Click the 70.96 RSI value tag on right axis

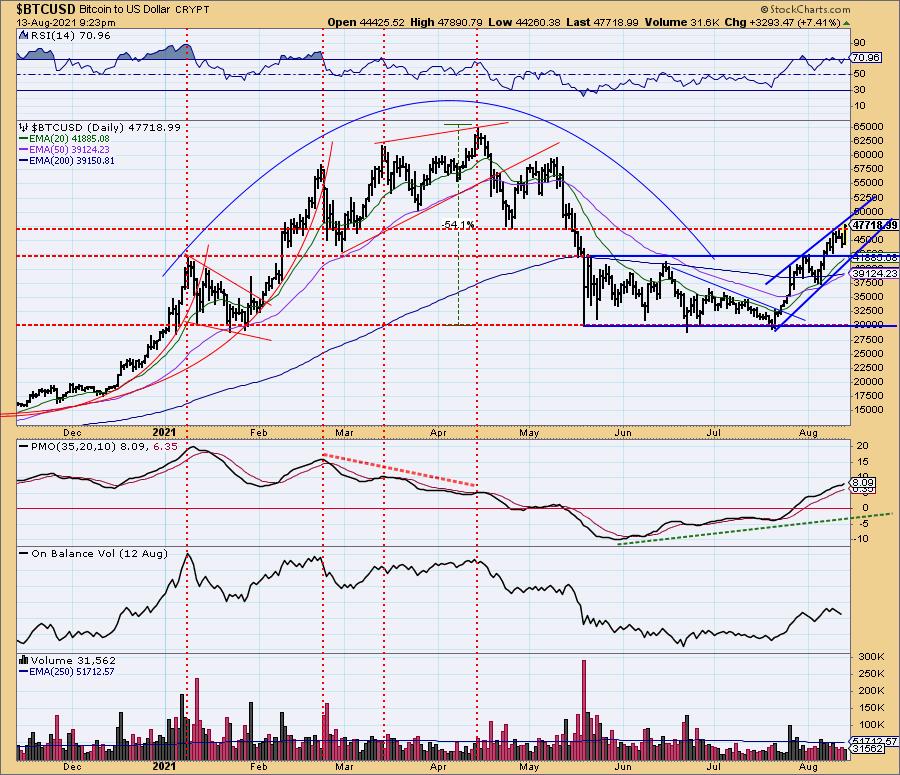pyautogui.click(x=866, y=57)
